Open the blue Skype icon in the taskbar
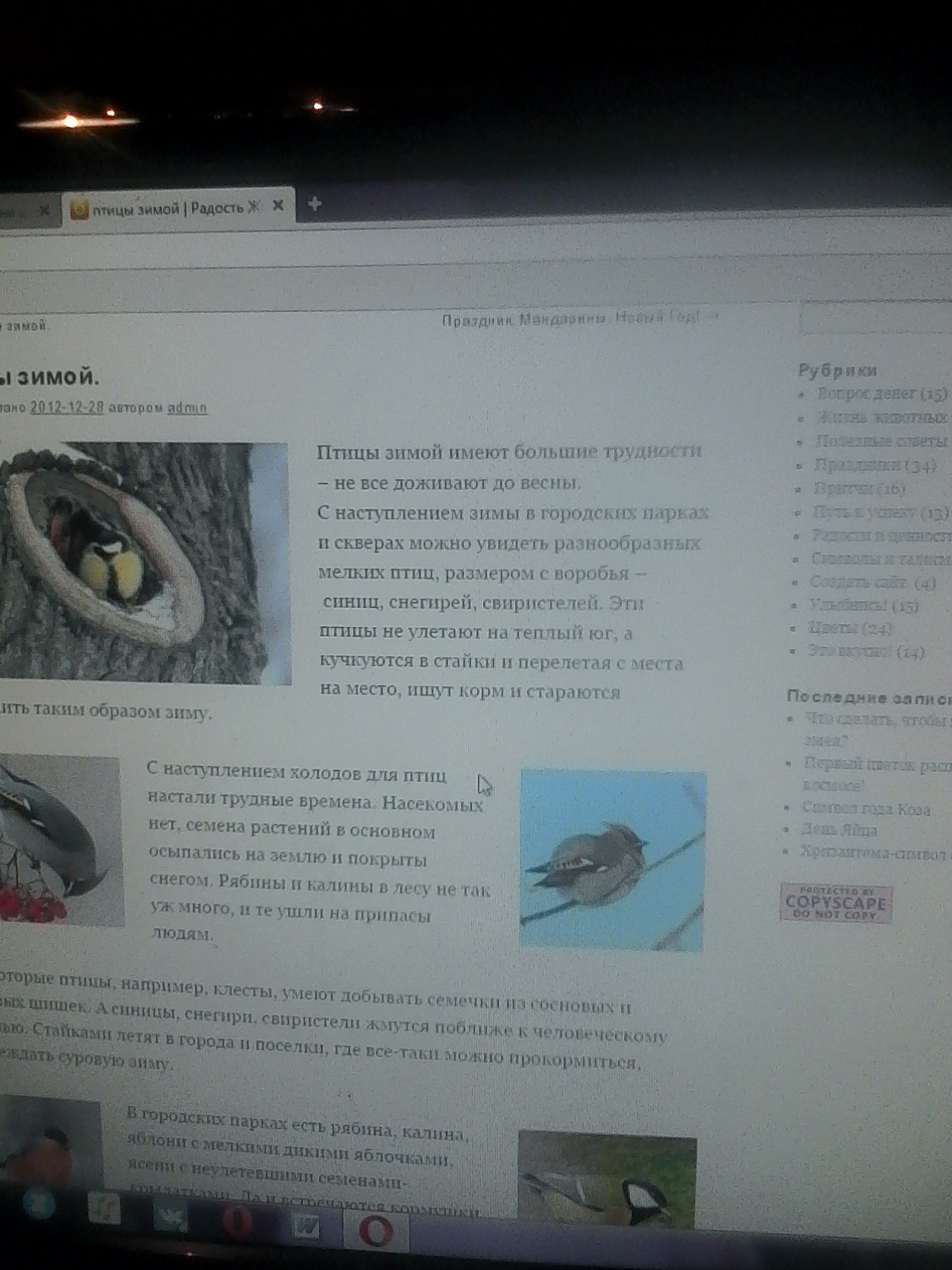The height and width of the screenshot is (1270, 952). [x=38, y=1204]
